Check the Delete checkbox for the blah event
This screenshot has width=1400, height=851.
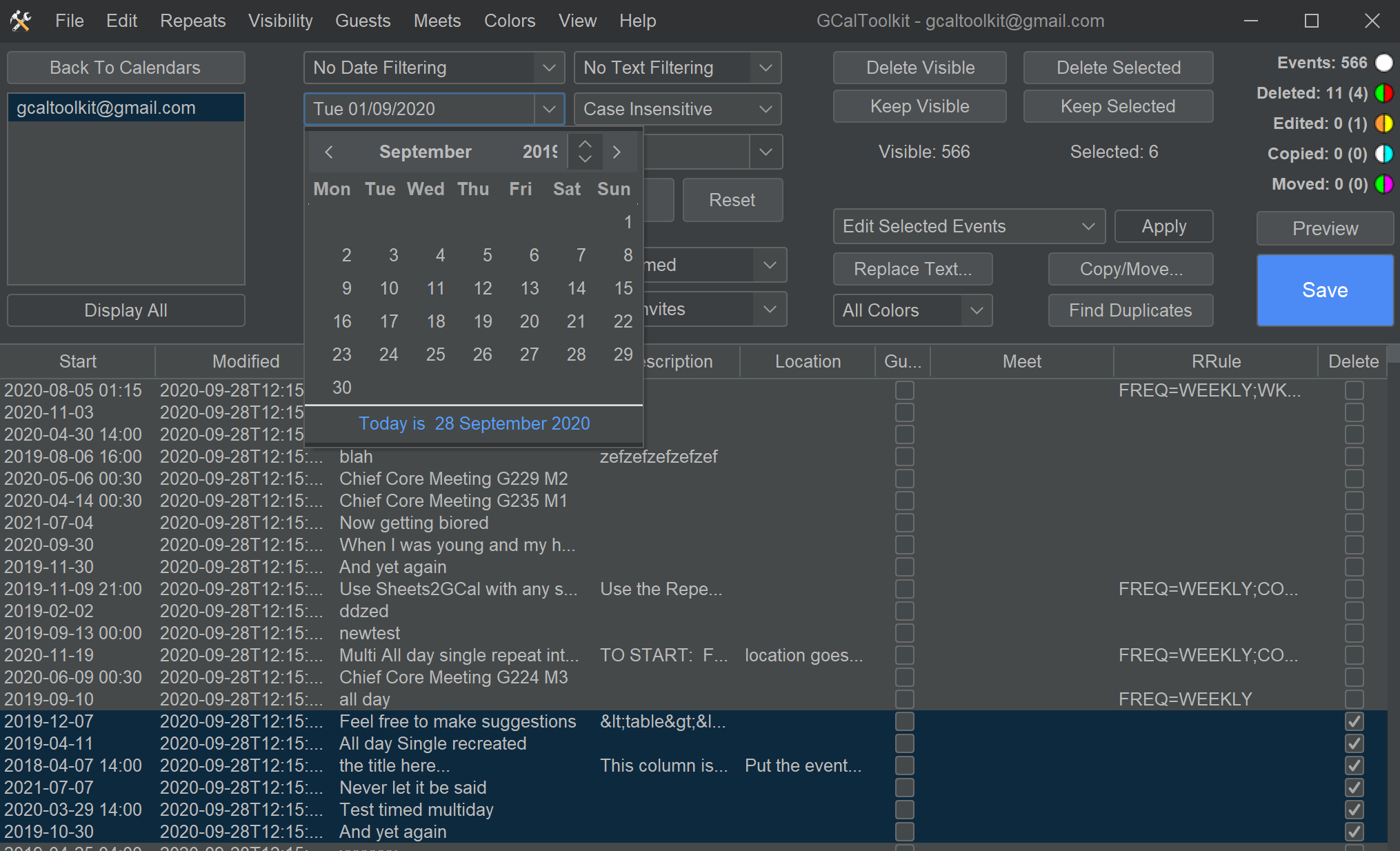point(1354,457)
